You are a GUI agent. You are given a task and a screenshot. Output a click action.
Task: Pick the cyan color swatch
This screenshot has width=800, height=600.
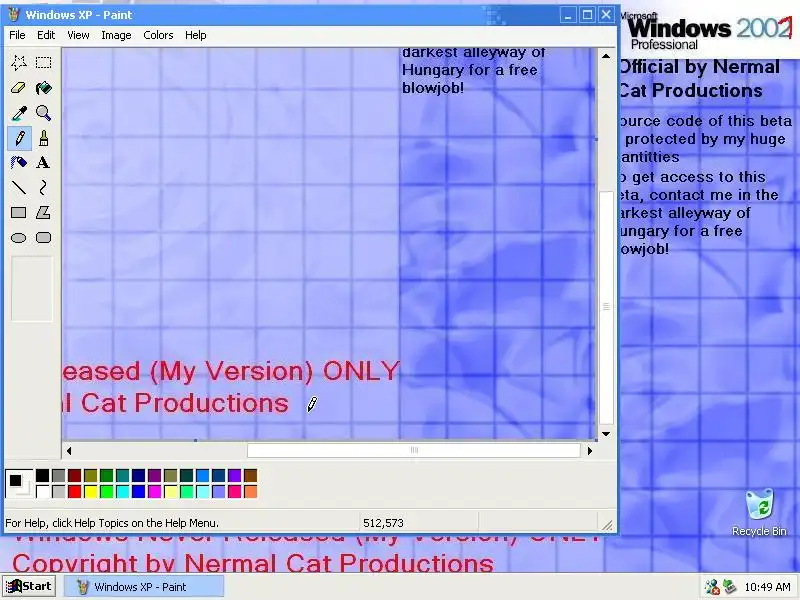click(122, 492)
